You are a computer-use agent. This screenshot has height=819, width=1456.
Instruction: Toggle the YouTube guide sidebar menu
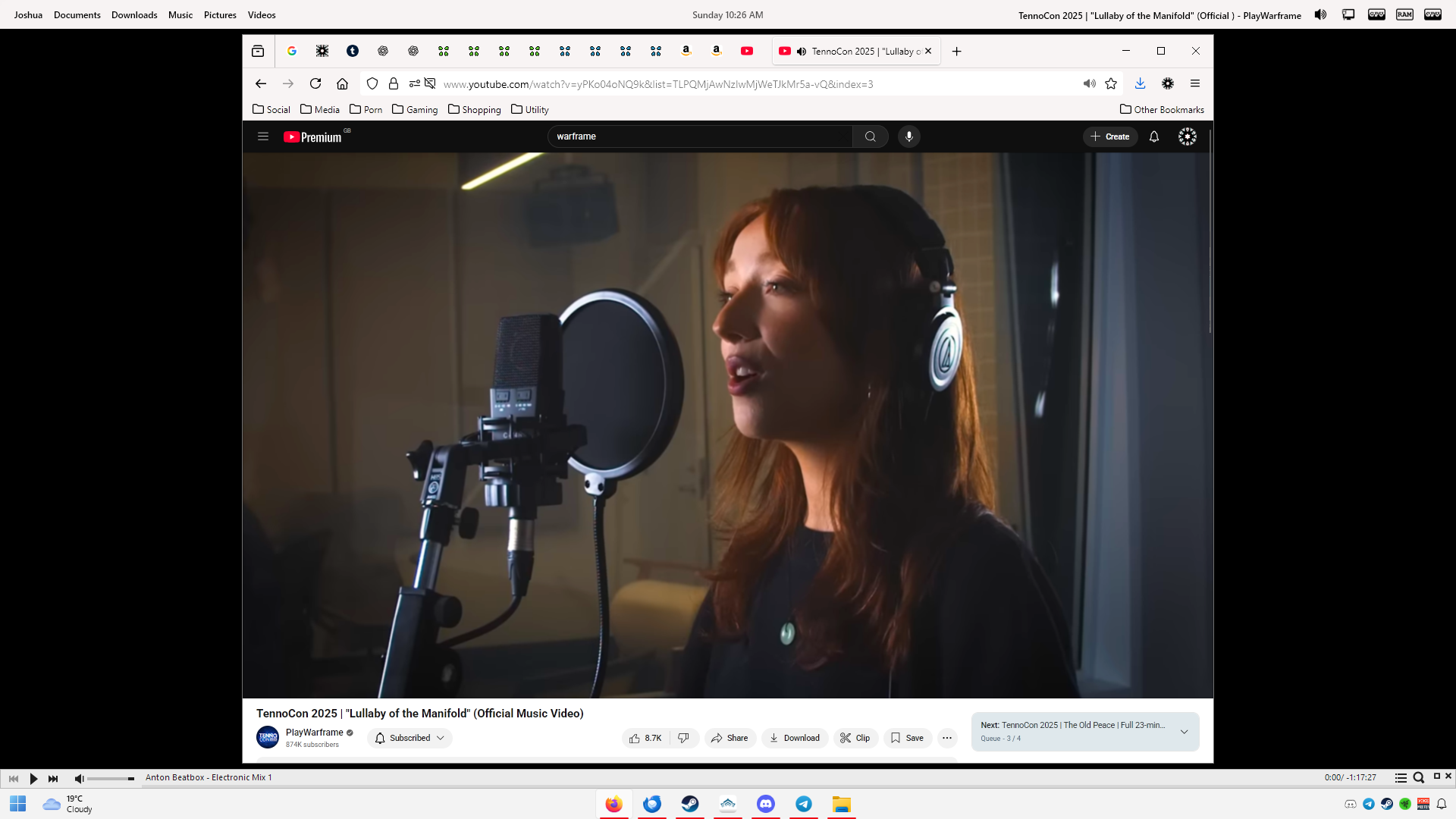point(263,136)
